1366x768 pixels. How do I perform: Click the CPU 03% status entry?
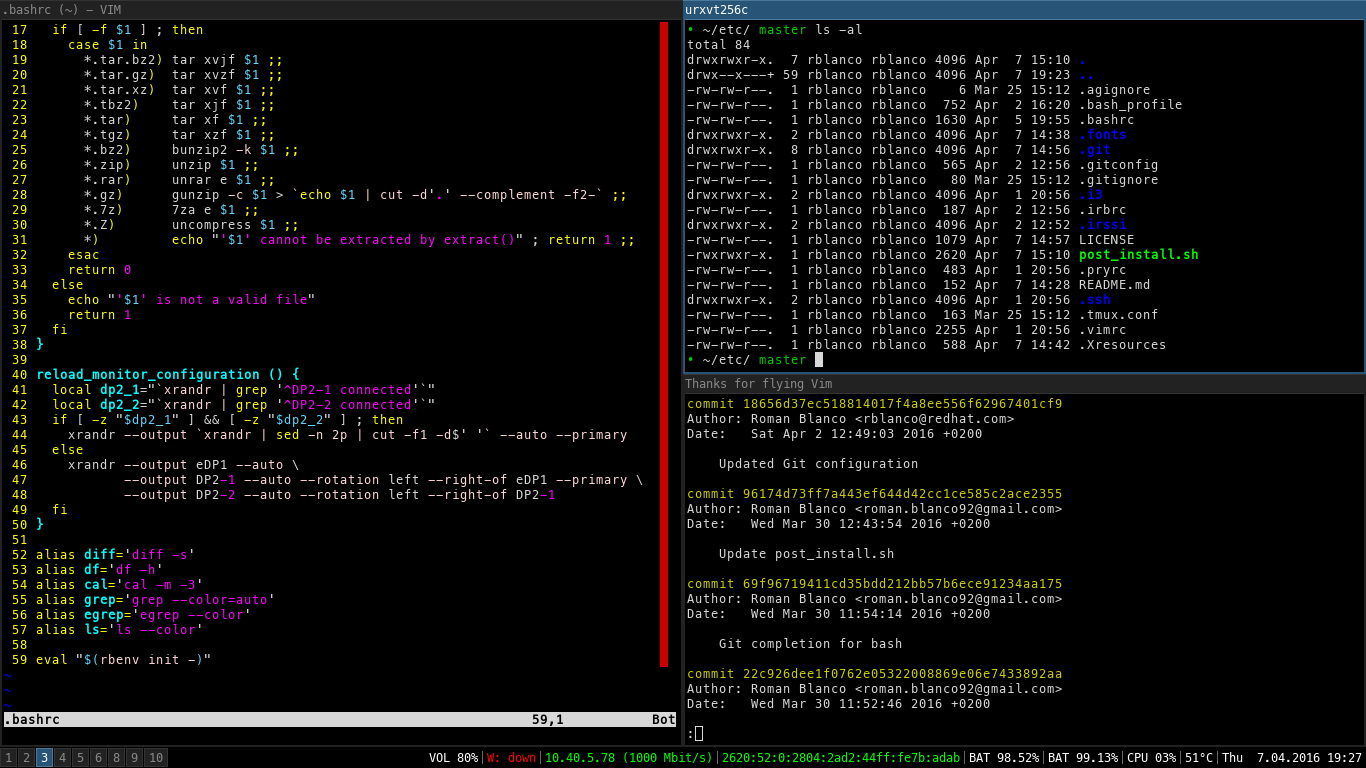tap(1151, 758)
